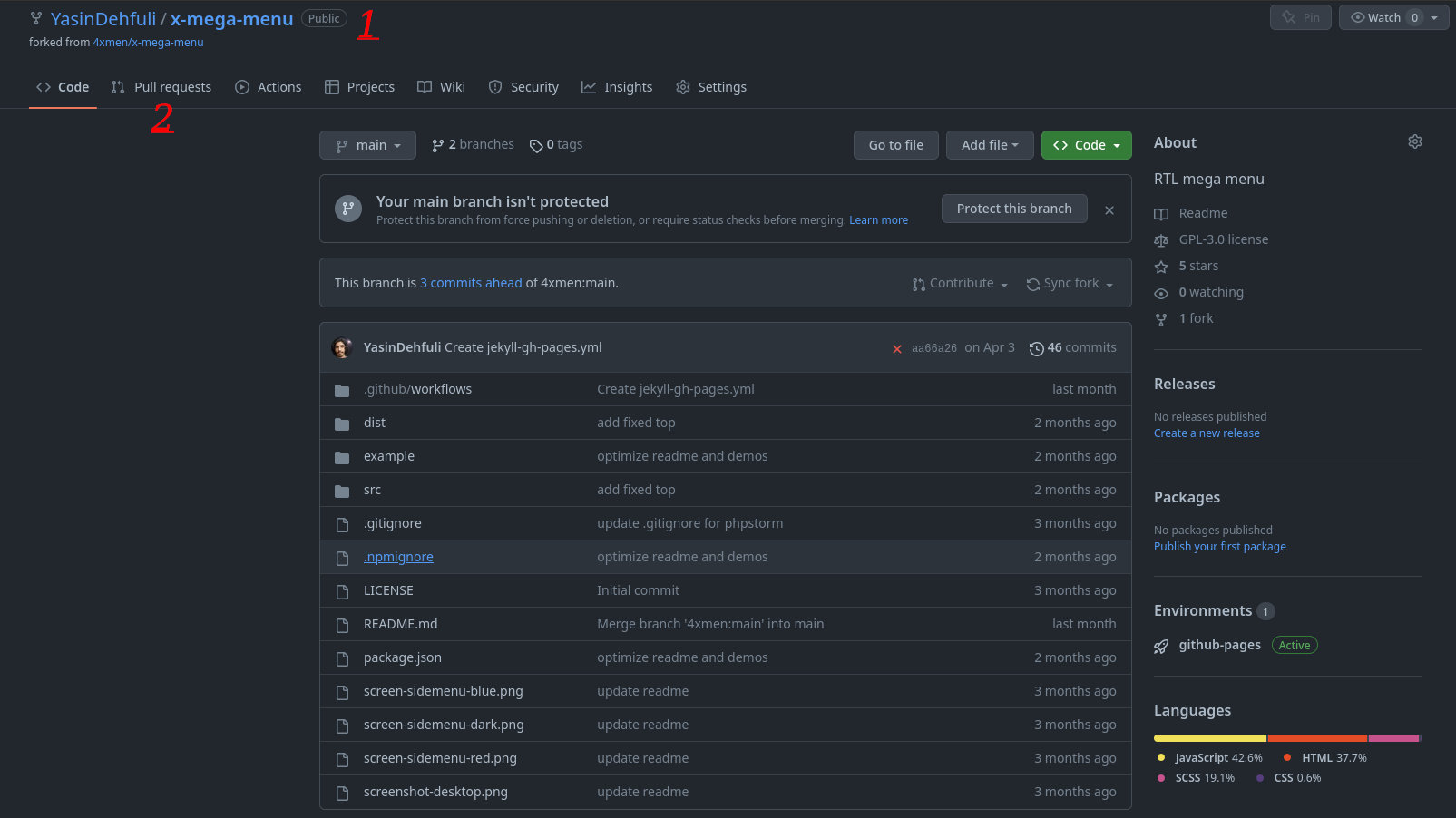Image resolution: width=1456 pixels, height=818 pixels.
Task: Open the repository Settings tab
Action: [711, 87]
